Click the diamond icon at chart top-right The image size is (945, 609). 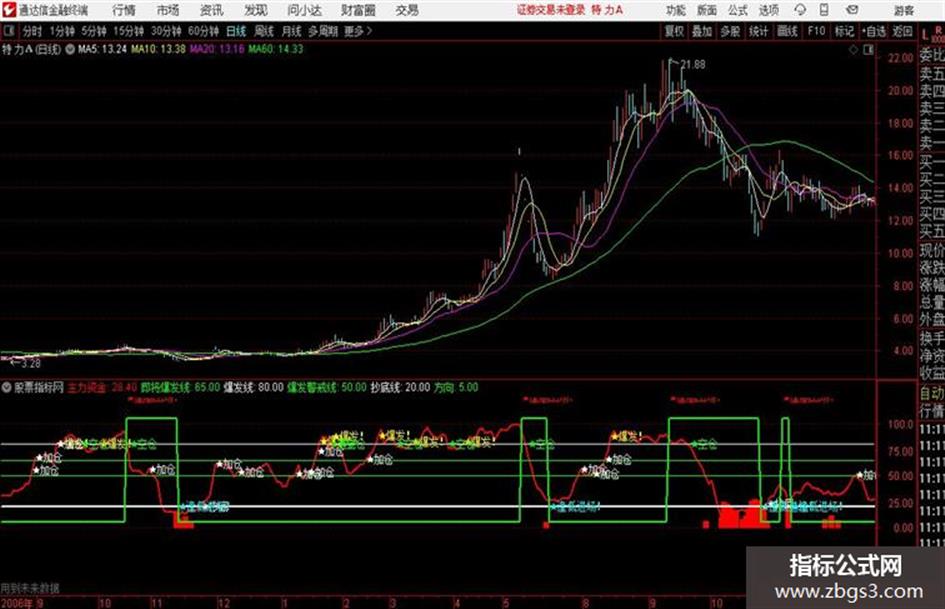pos(853,50)
